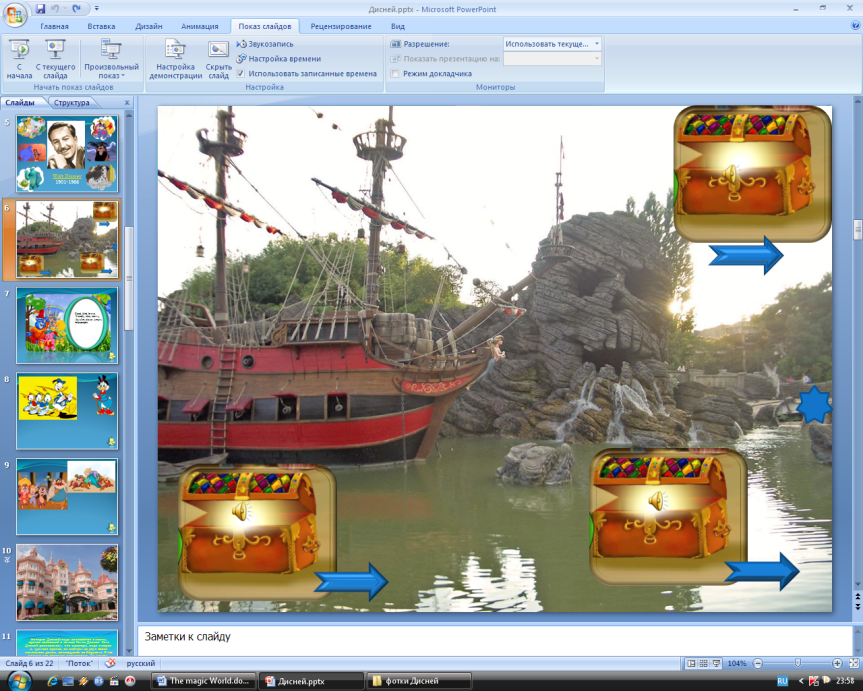Go to previous slide with double-up arrow
Image resolution: width=863 pixels, height=691 pixels.
(x=857, y=596)
